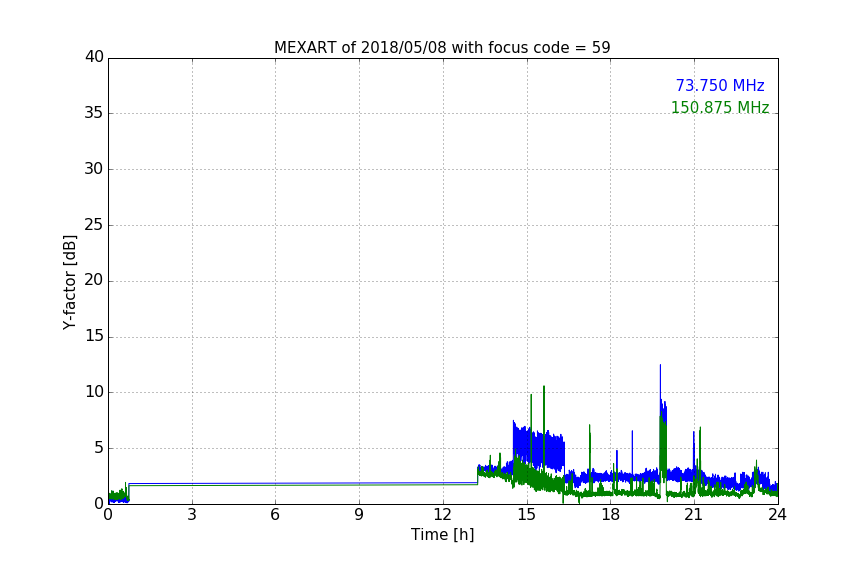Click the 5 tick on the Y axis
This screenshot has width=864, height=576.
(x=99, y=448)
